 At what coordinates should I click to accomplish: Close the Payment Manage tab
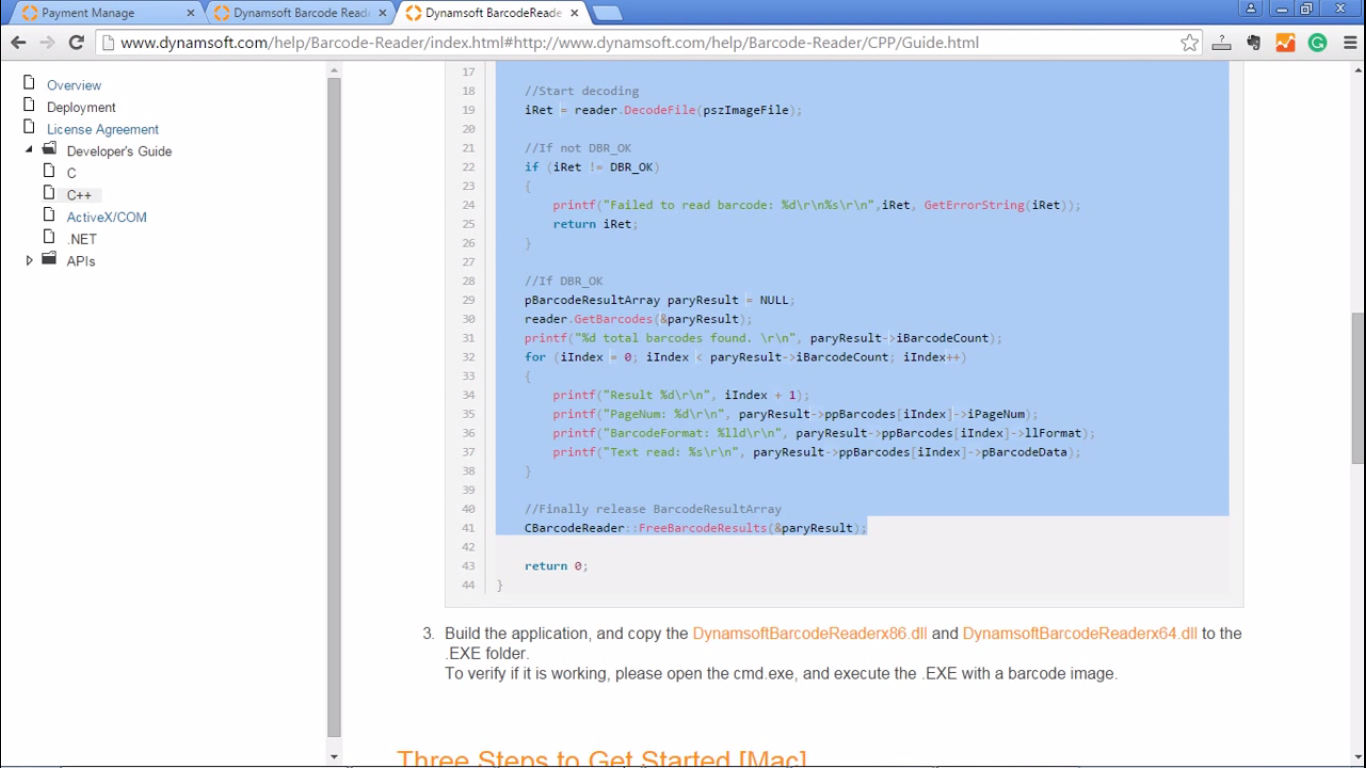[x=190, y=13]
